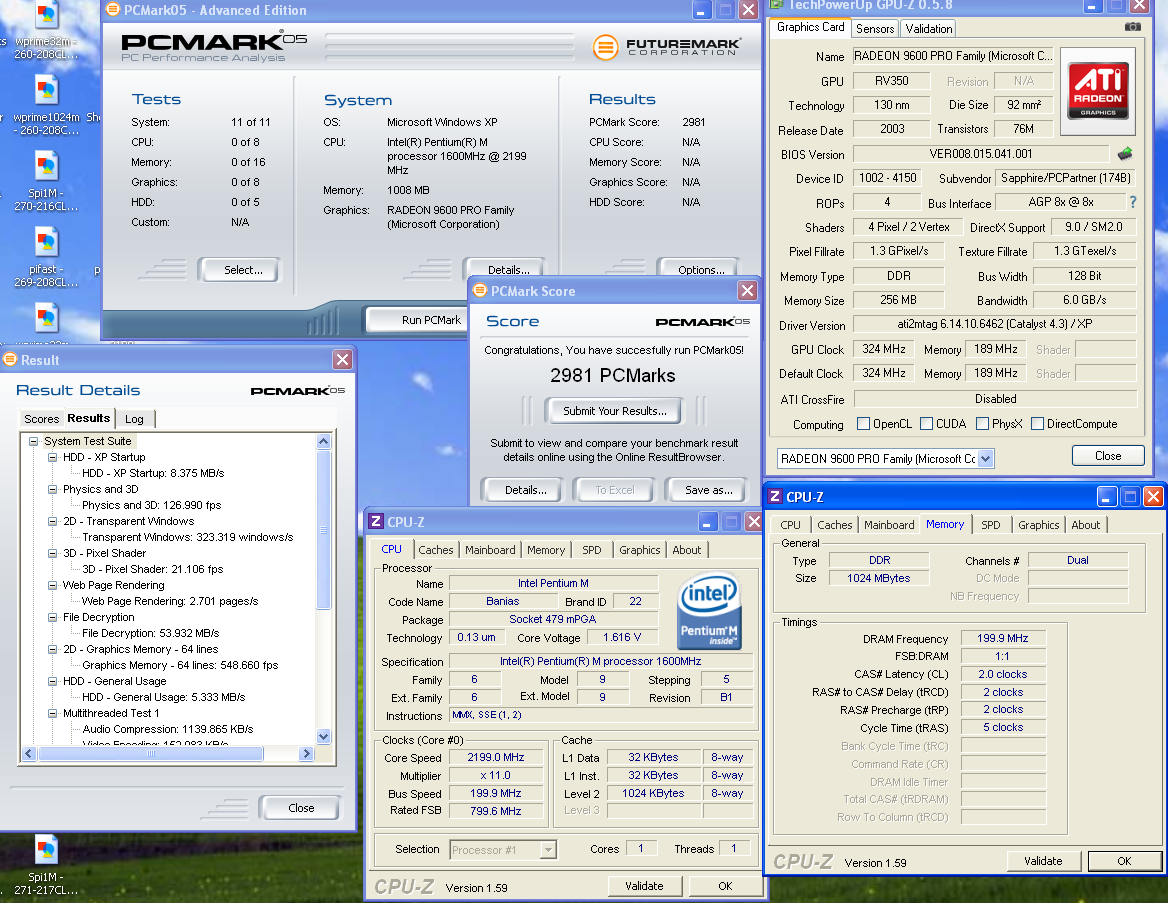The width and height of the screenshot is (1168, 903).
Task: Click the GPU-Z Close button
Action: click(x=1108, y=456)
